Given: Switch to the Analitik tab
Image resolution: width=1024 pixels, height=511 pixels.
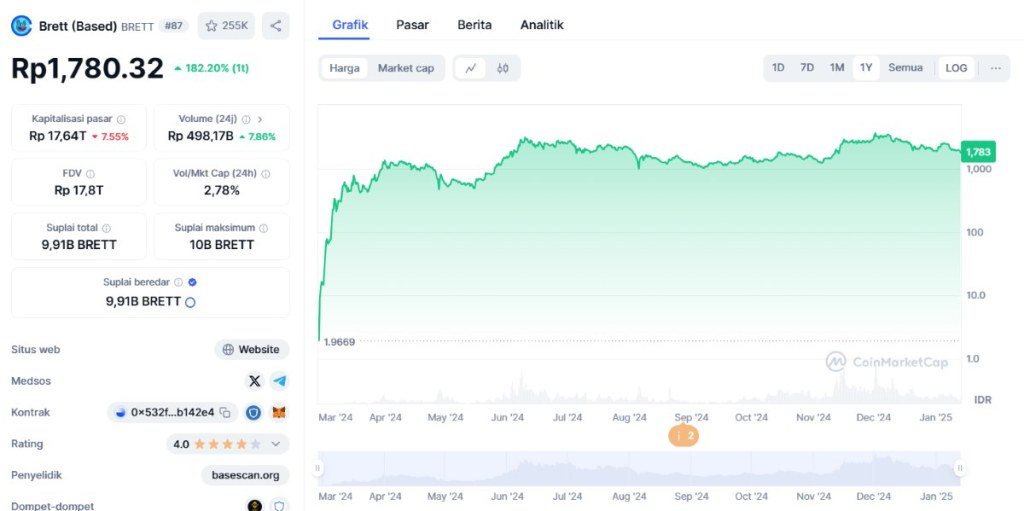Looking at the screenshot, I should pyautogui.click(x=542, y=25).
